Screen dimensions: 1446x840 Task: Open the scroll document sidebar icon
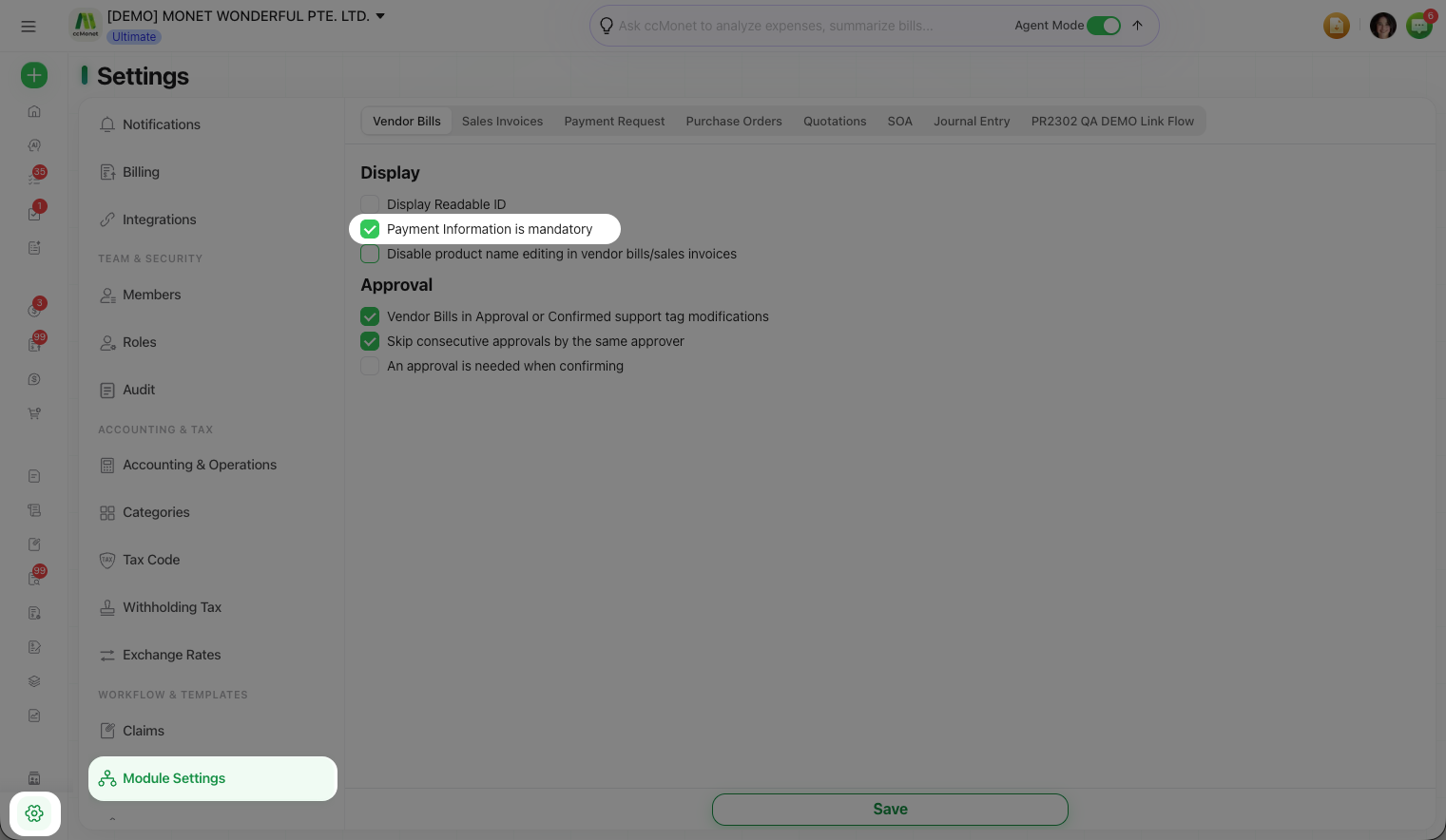[x=34, y=510]
